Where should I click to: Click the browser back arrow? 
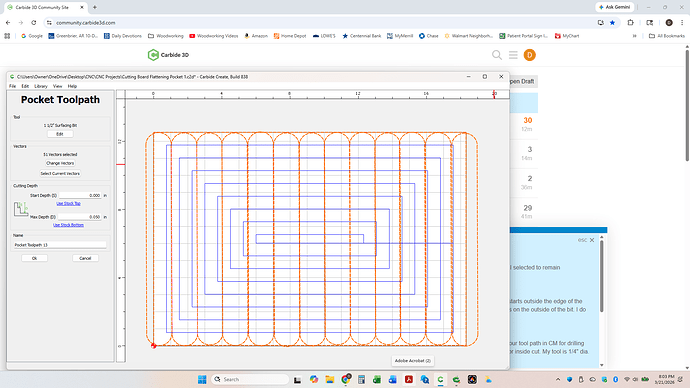click(x=8, y=22)
